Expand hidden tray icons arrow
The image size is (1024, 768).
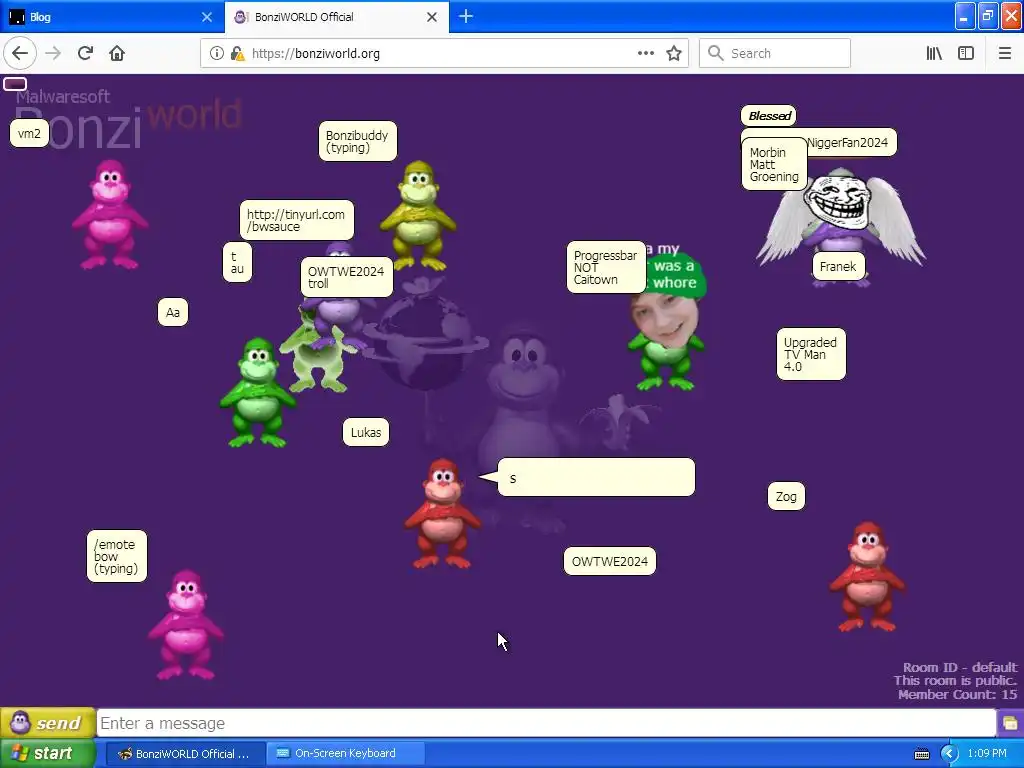[x=948, y=754]
